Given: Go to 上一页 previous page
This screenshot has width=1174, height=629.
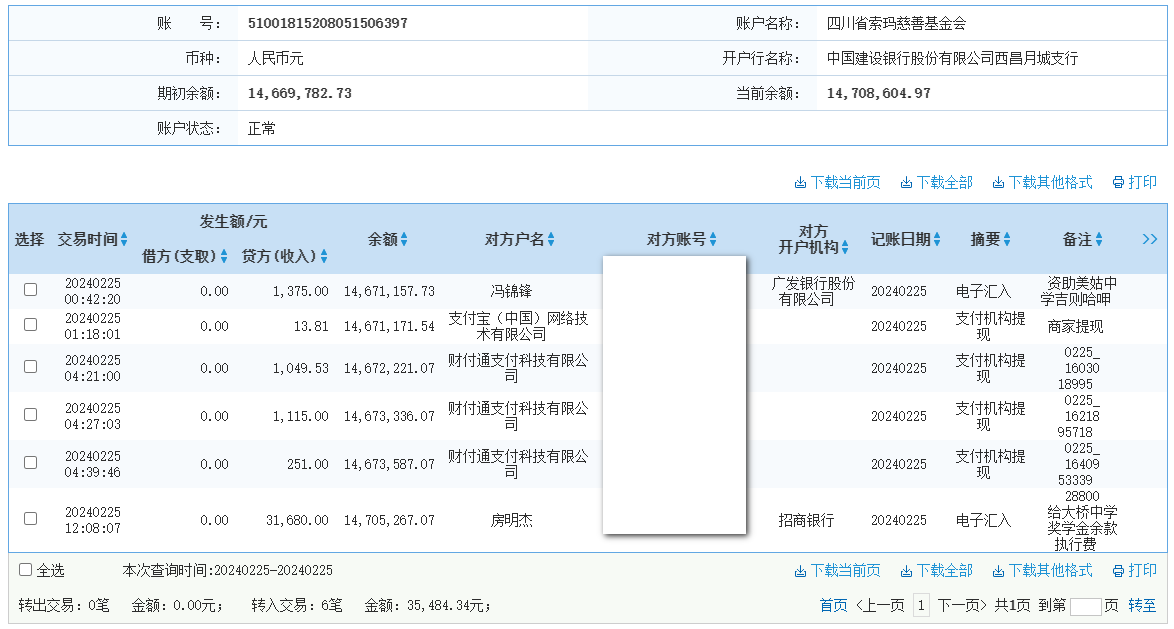Looking at the screenshot, I should [880, 605].
